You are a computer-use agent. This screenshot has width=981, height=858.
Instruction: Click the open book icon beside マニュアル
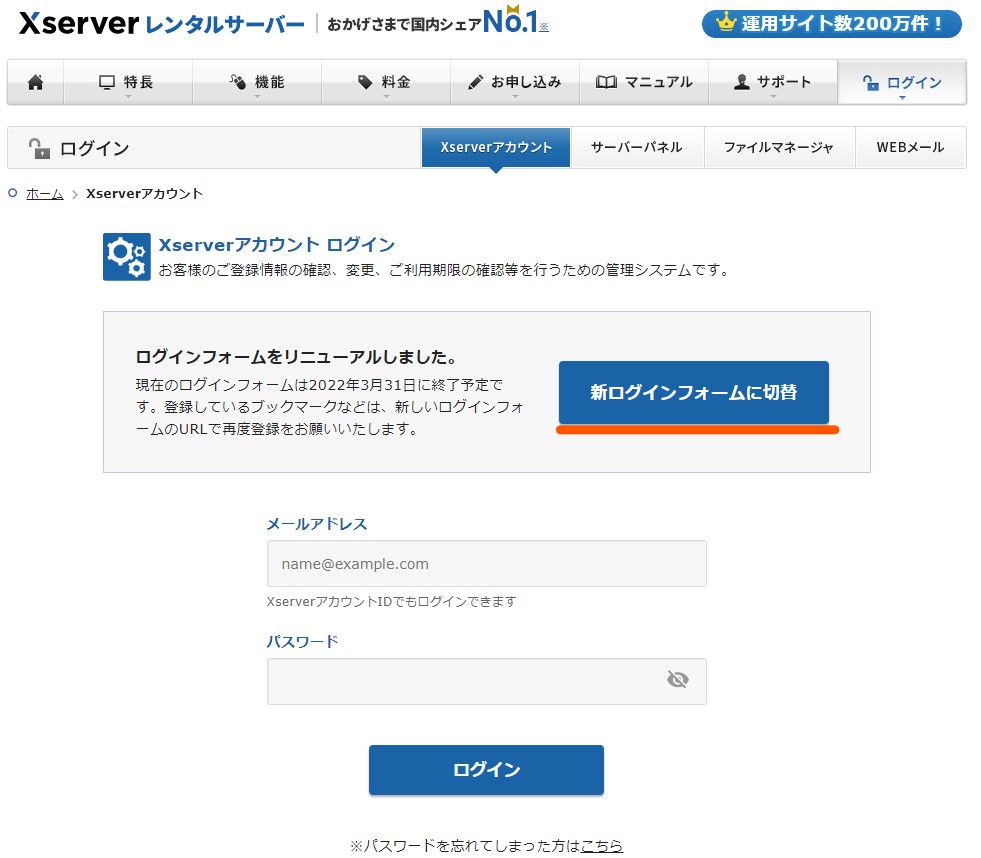pos(606,82)
